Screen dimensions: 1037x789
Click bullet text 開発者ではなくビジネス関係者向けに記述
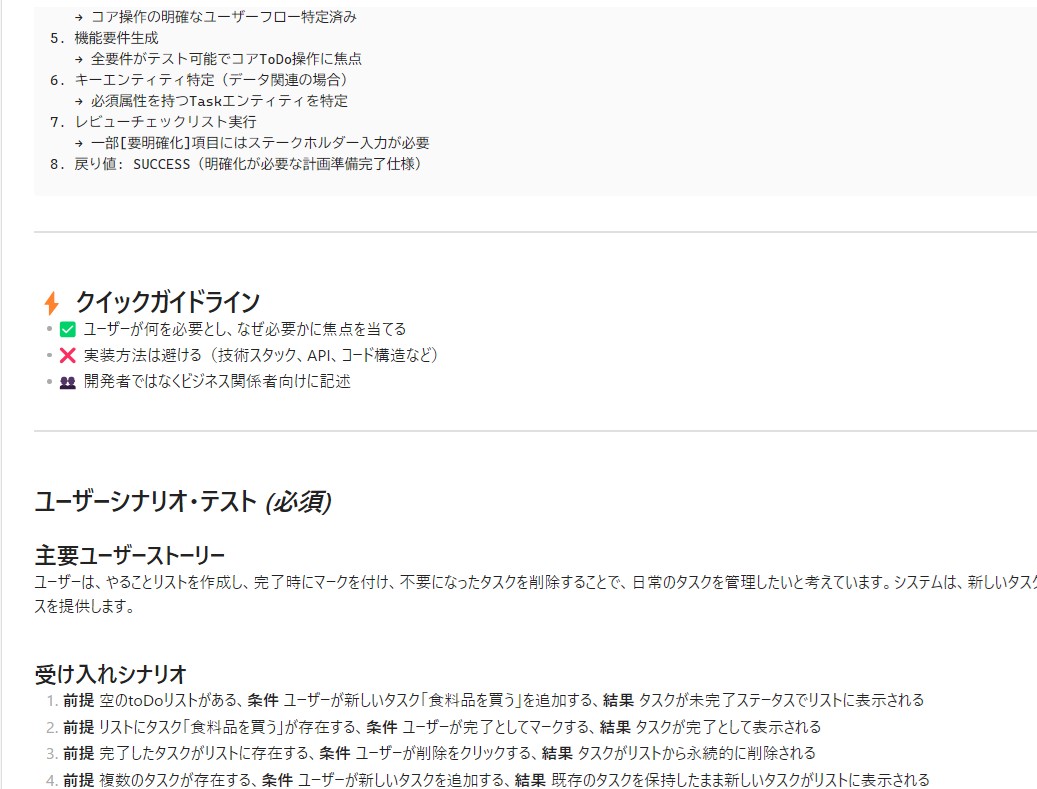click(x=217, y=382)
